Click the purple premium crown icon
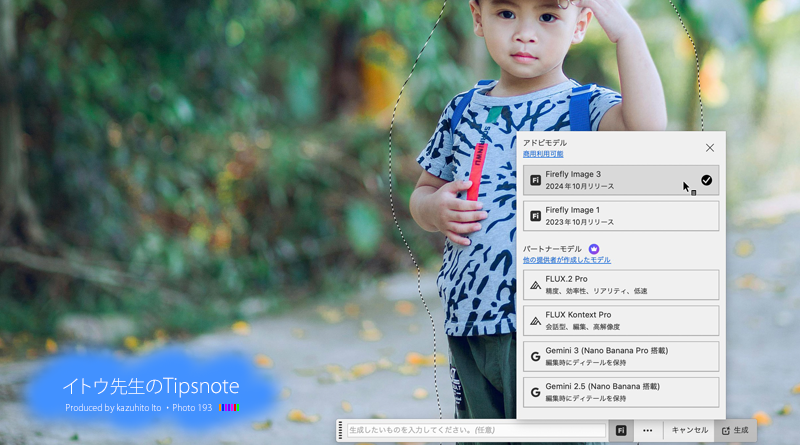This screenshot has width=800, height=445. point(594,248)
